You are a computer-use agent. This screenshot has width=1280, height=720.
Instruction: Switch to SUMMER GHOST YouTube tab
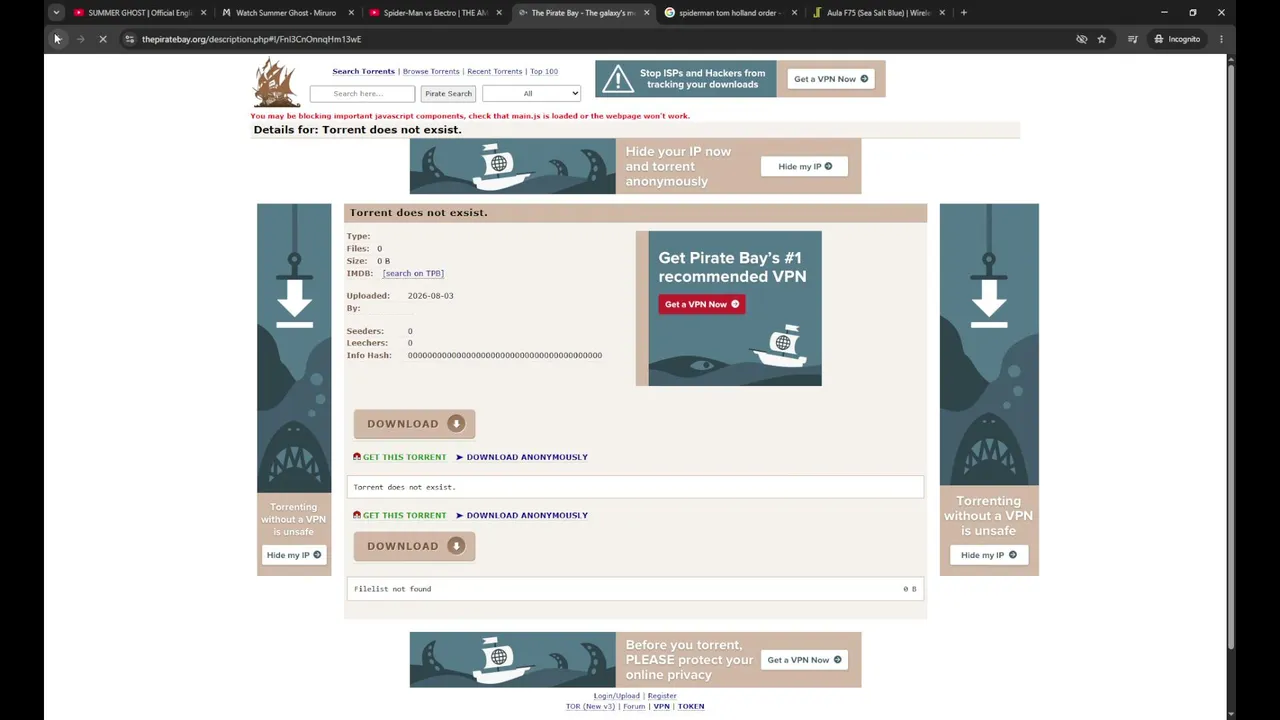click(x=140, y=13)
